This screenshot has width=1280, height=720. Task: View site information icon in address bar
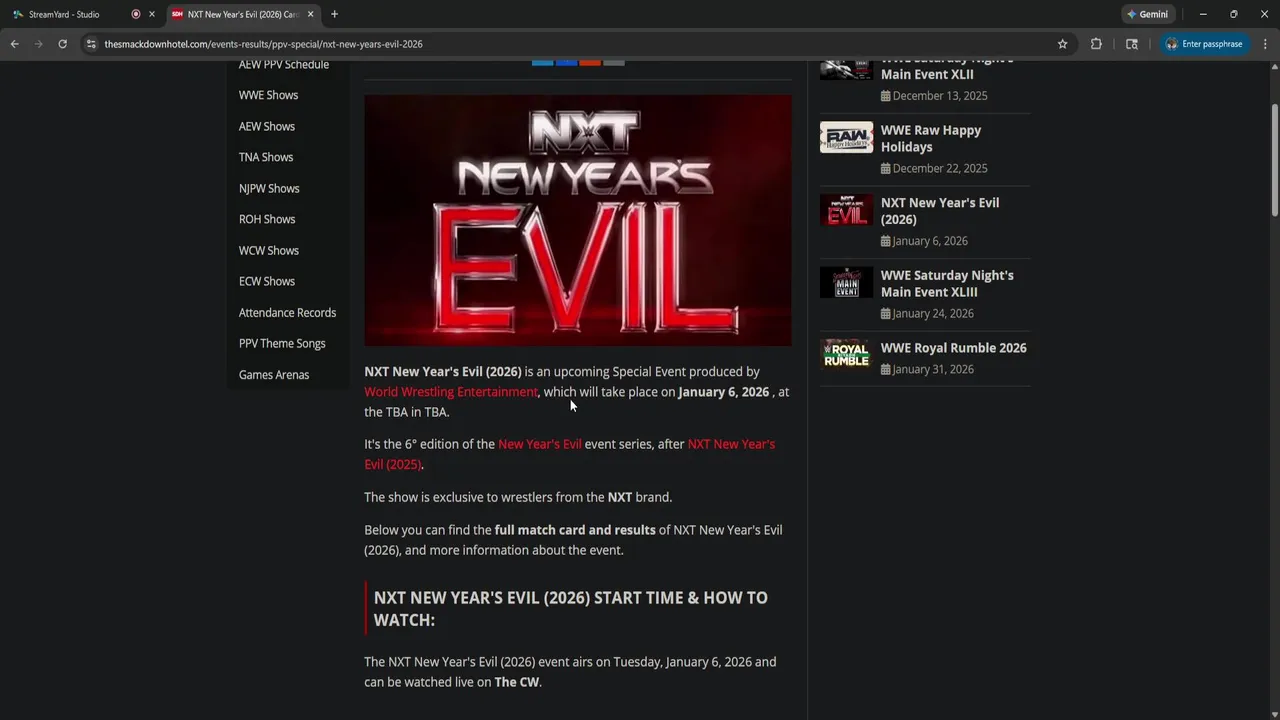click(91, 44)
